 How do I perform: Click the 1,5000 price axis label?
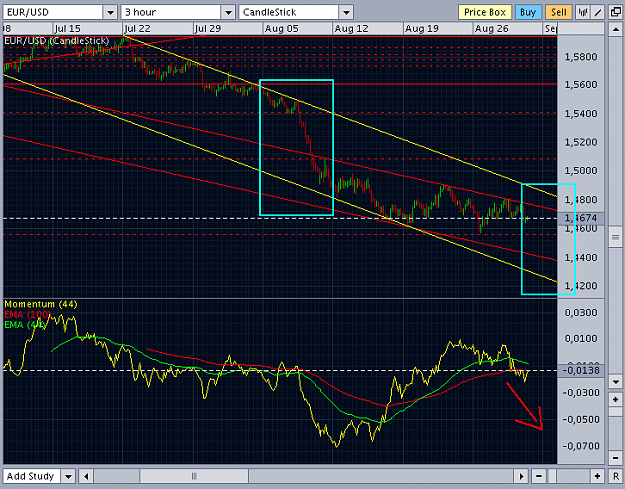click(581, 171)
